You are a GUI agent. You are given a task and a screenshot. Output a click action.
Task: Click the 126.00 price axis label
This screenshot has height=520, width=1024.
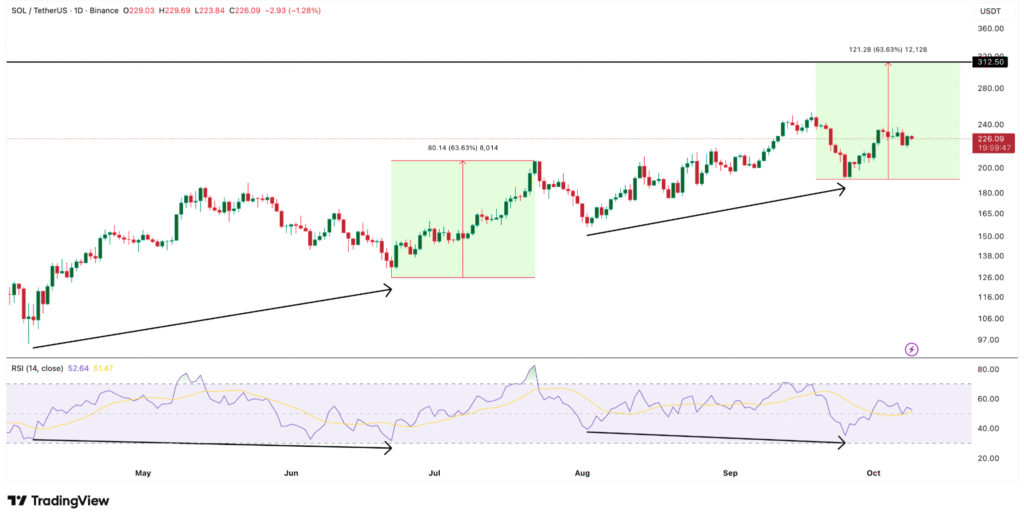click(991, 278)
